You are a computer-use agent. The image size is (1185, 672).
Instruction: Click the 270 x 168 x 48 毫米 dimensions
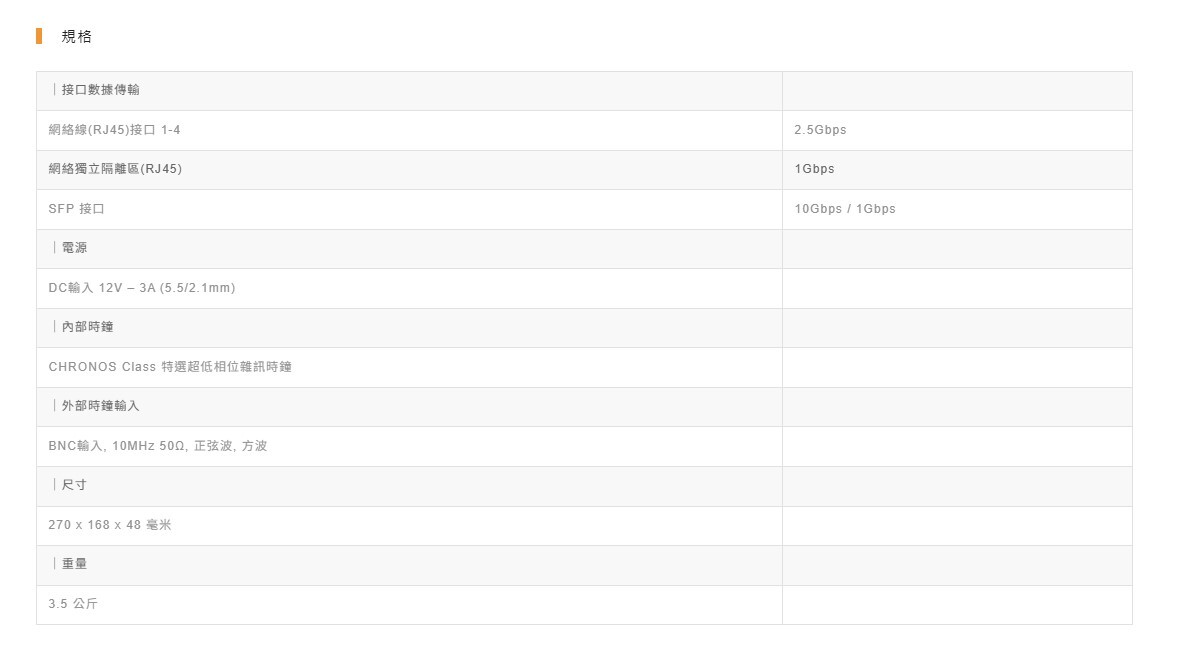[x=110, y=525]
